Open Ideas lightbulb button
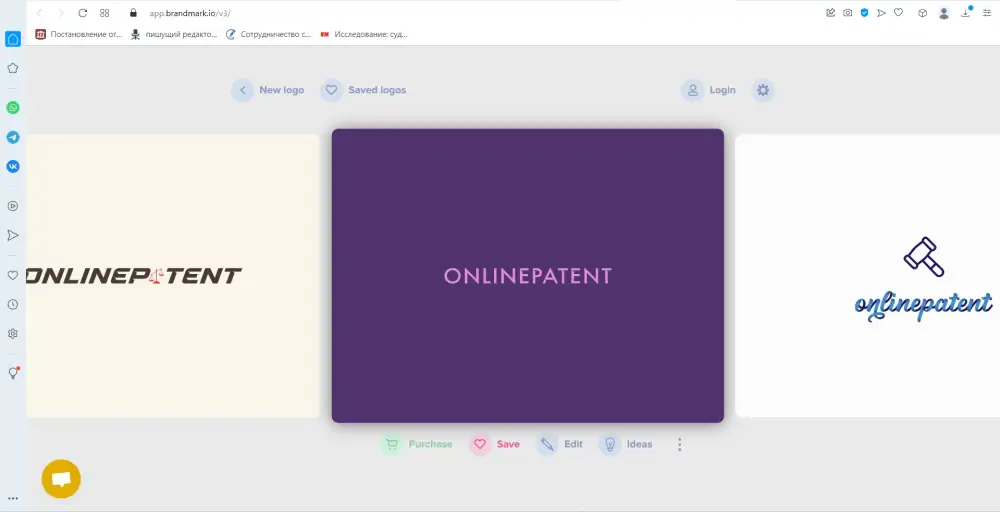Viewport: 1000px width, 512px height. [610, 444]
